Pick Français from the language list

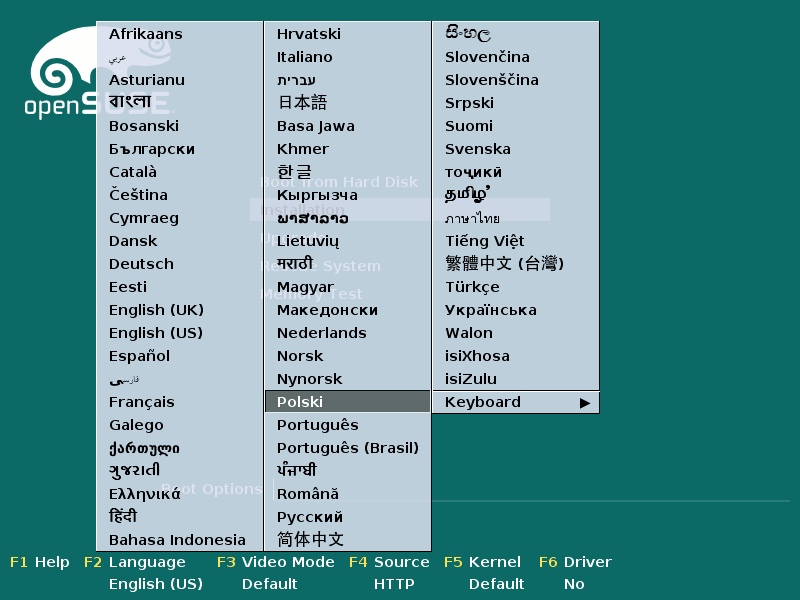tap(141, 402)
